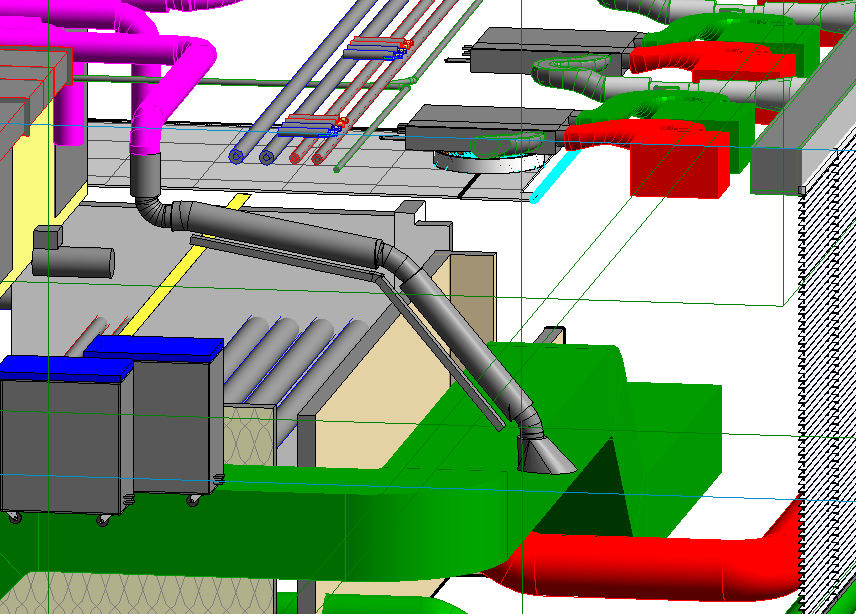Screen dimensions: 856x614
Task: Select the thin green pipe end
Action: (x=337, y=170)
